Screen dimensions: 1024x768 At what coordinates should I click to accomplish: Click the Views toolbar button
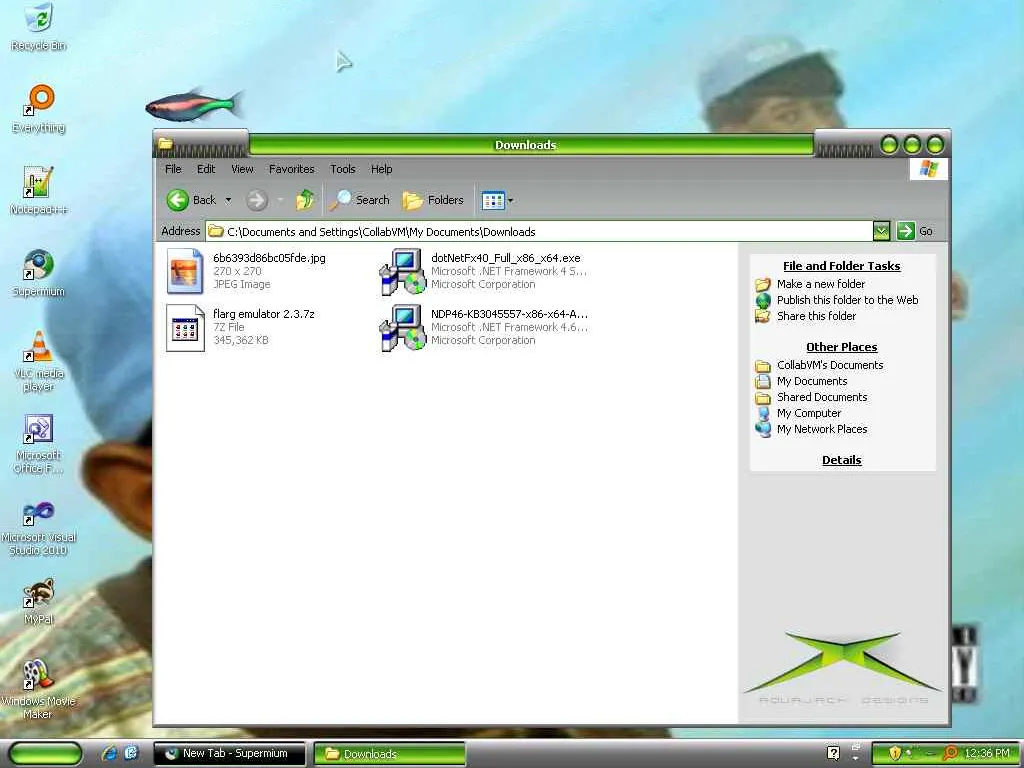coord(493,200)
